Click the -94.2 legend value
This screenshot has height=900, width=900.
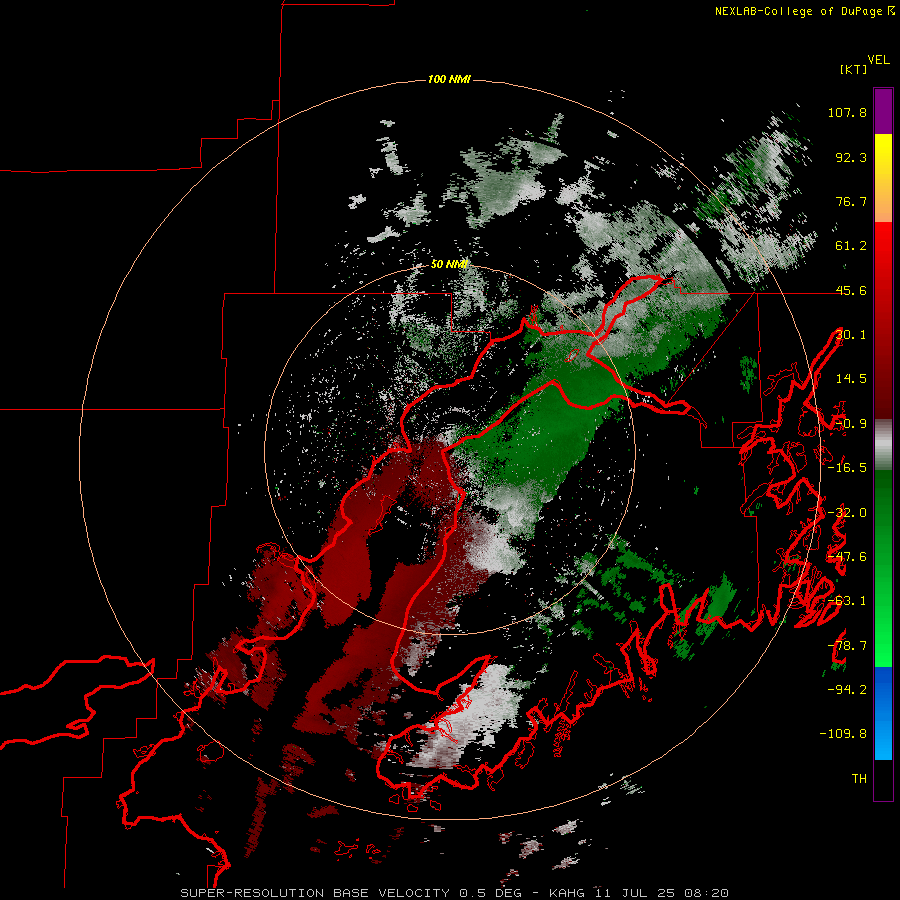click(847, 689)
